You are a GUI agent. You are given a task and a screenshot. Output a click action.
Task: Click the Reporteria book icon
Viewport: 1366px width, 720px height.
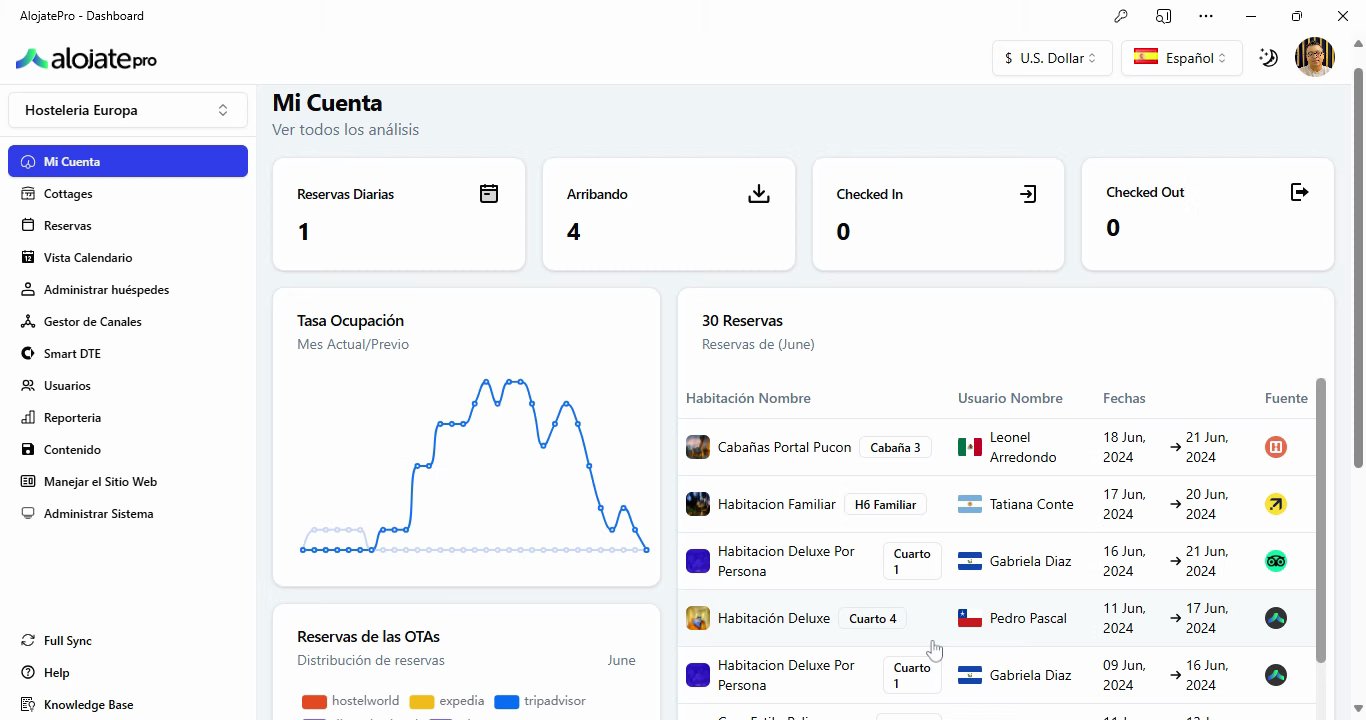[28, 418]
